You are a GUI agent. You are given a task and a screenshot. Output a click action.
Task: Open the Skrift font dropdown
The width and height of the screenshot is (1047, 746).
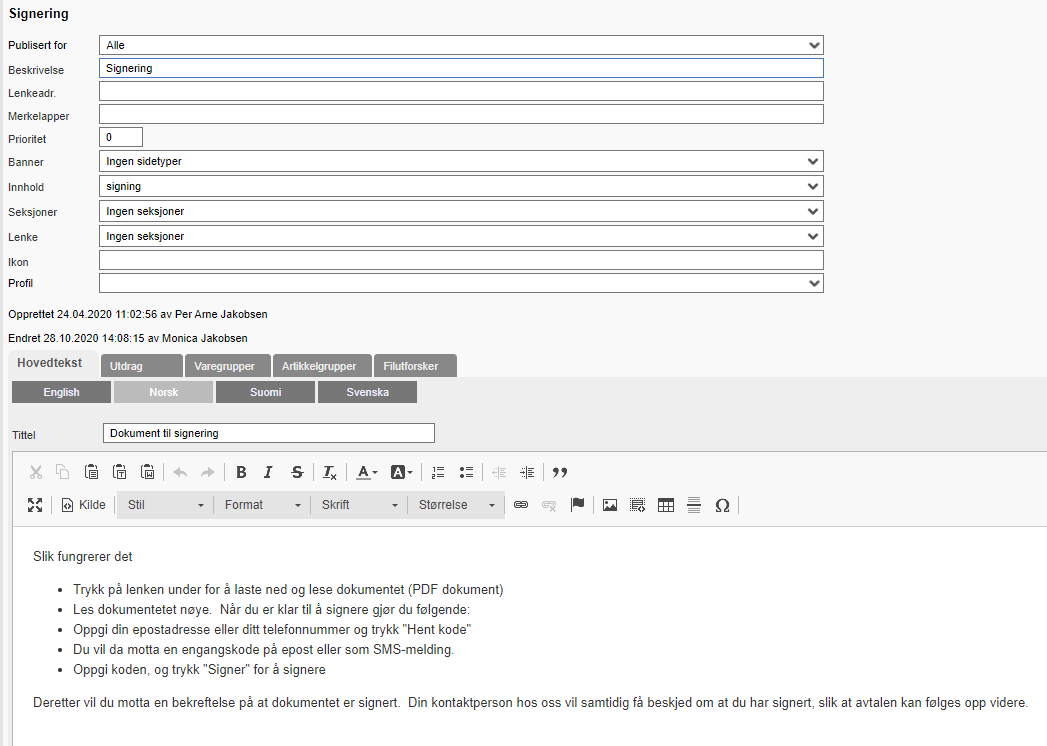(x=359, y=505)
